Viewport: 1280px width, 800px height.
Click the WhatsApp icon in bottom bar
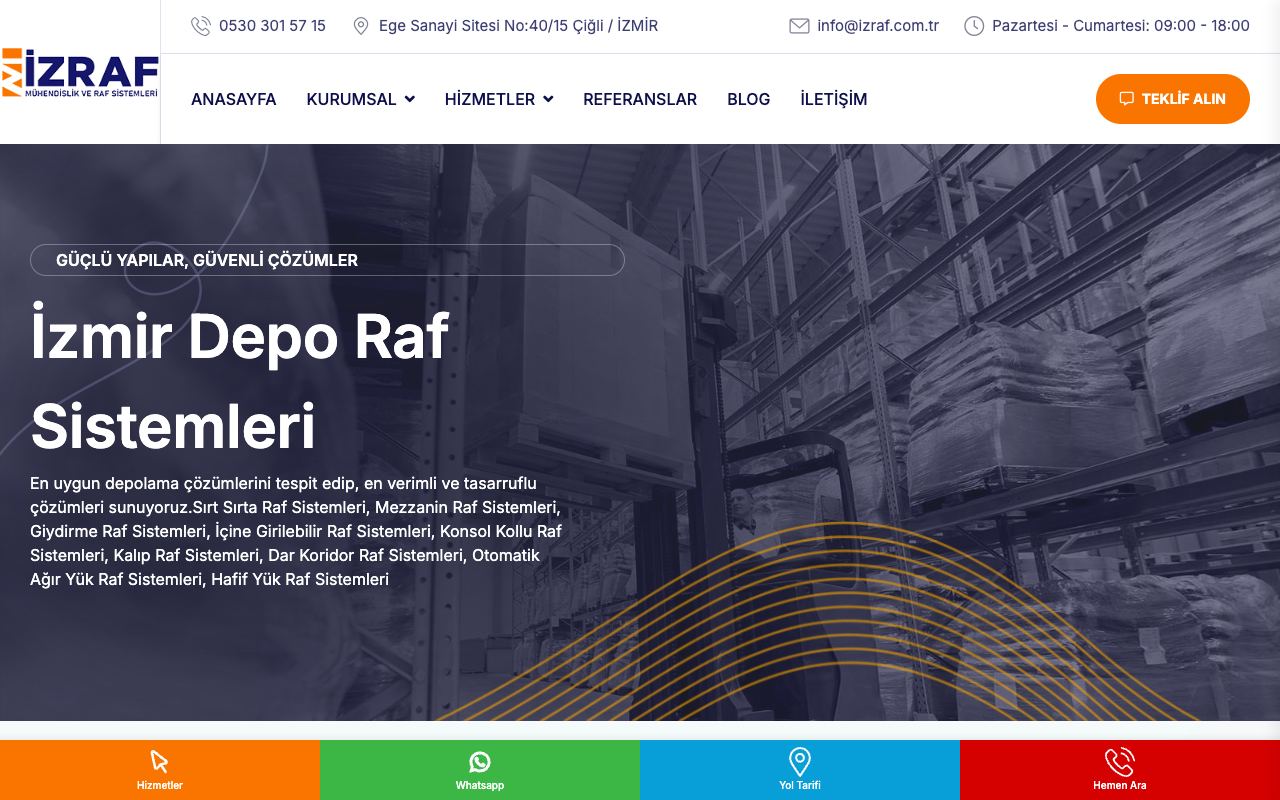480,762
